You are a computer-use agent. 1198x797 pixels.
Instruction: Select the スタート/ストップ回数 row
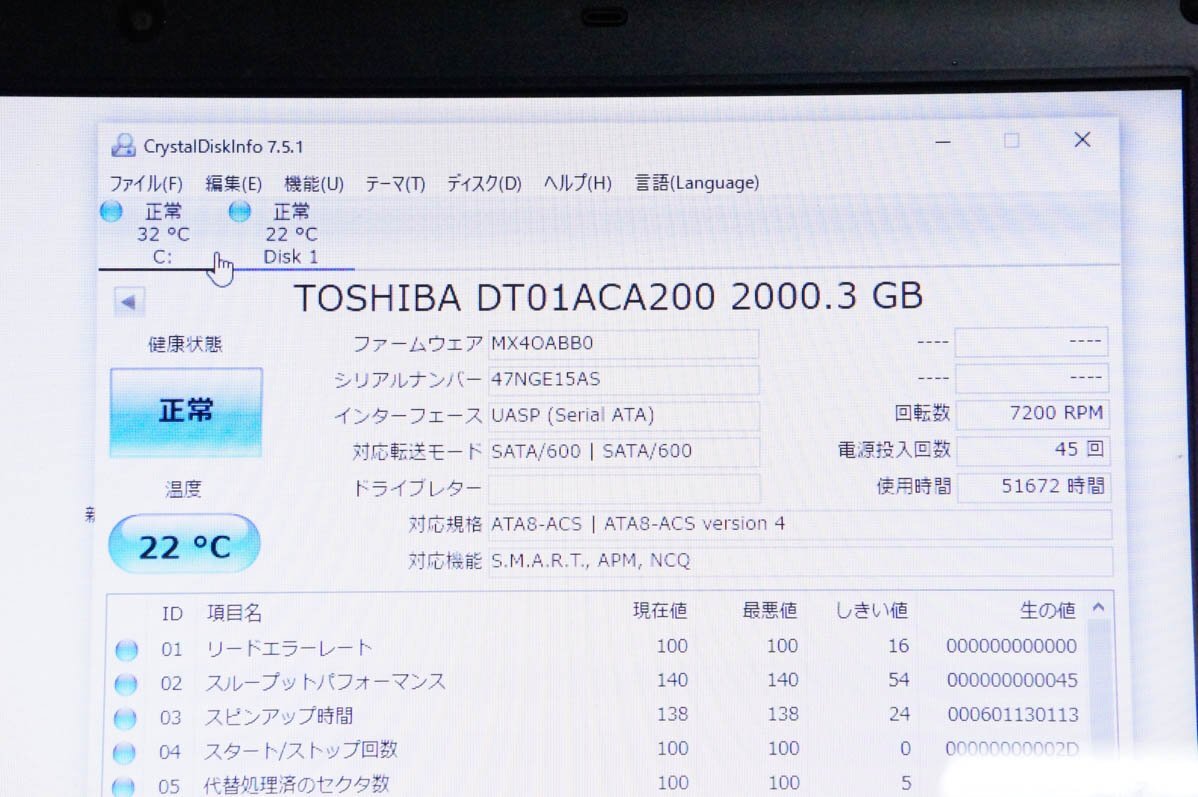(x=597, y=750)
